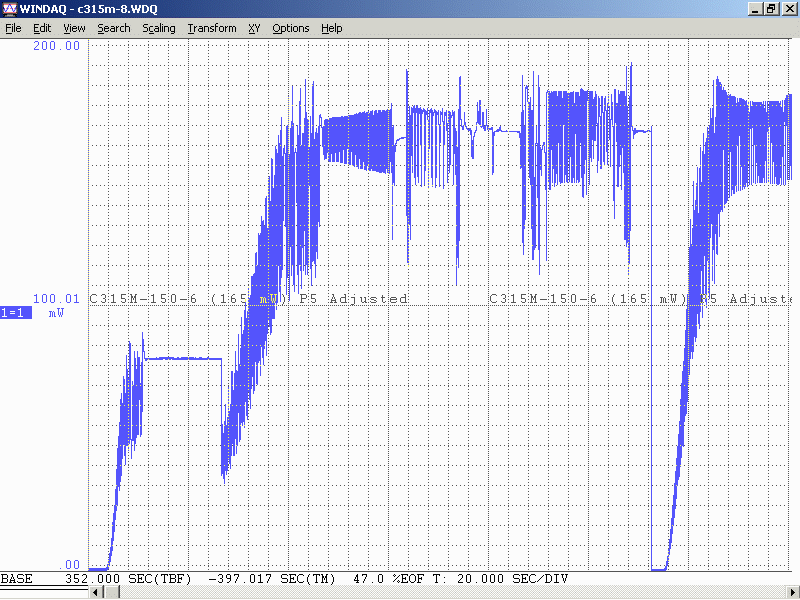Screen dimensions: 800x600
Task: Click the horizontal scrollbar thumb
Action: click(x=111, y=593)
